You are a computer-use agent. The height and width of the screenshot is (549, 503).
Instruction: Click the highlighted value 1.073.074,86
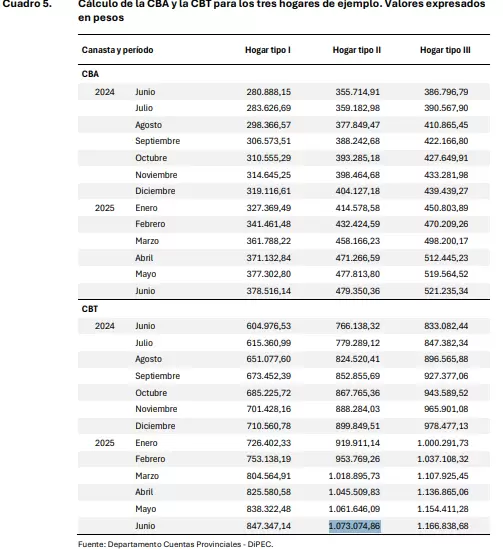point(355,526)
